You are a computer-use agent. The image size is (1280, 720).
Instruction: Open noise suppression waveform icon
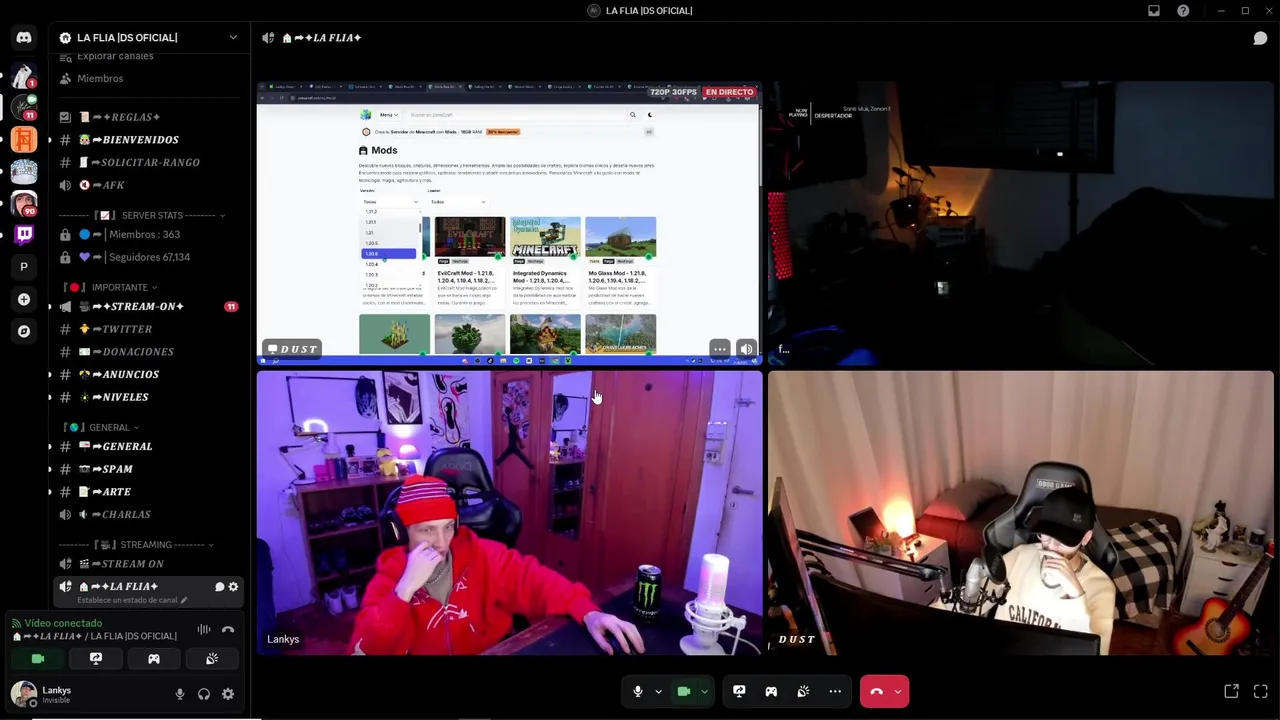pyautogui.click(x=204, y=629)
